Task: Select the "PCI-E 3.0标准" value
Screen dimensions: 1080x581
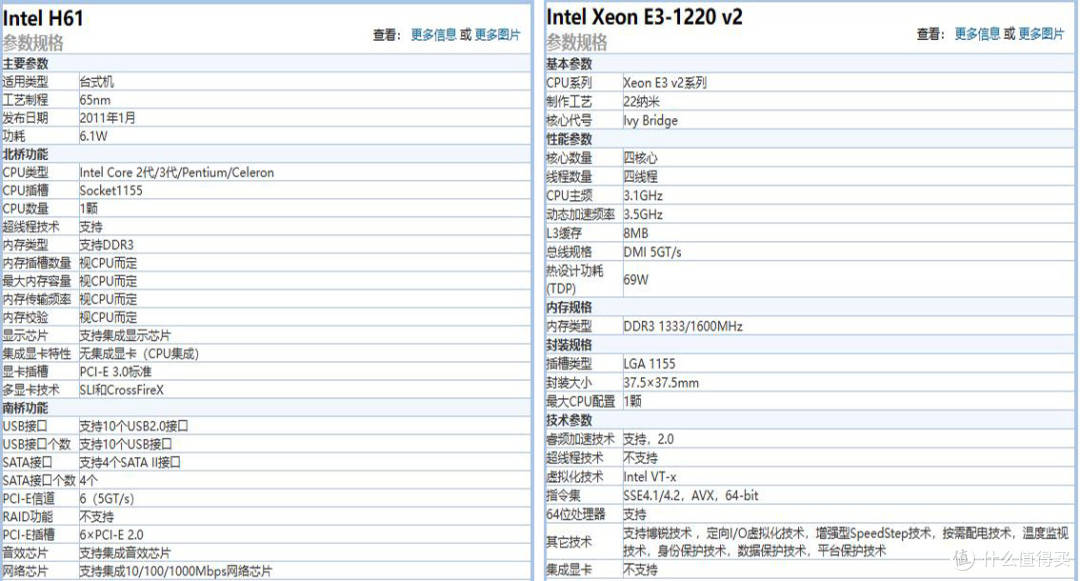Action: pos(116,372)
